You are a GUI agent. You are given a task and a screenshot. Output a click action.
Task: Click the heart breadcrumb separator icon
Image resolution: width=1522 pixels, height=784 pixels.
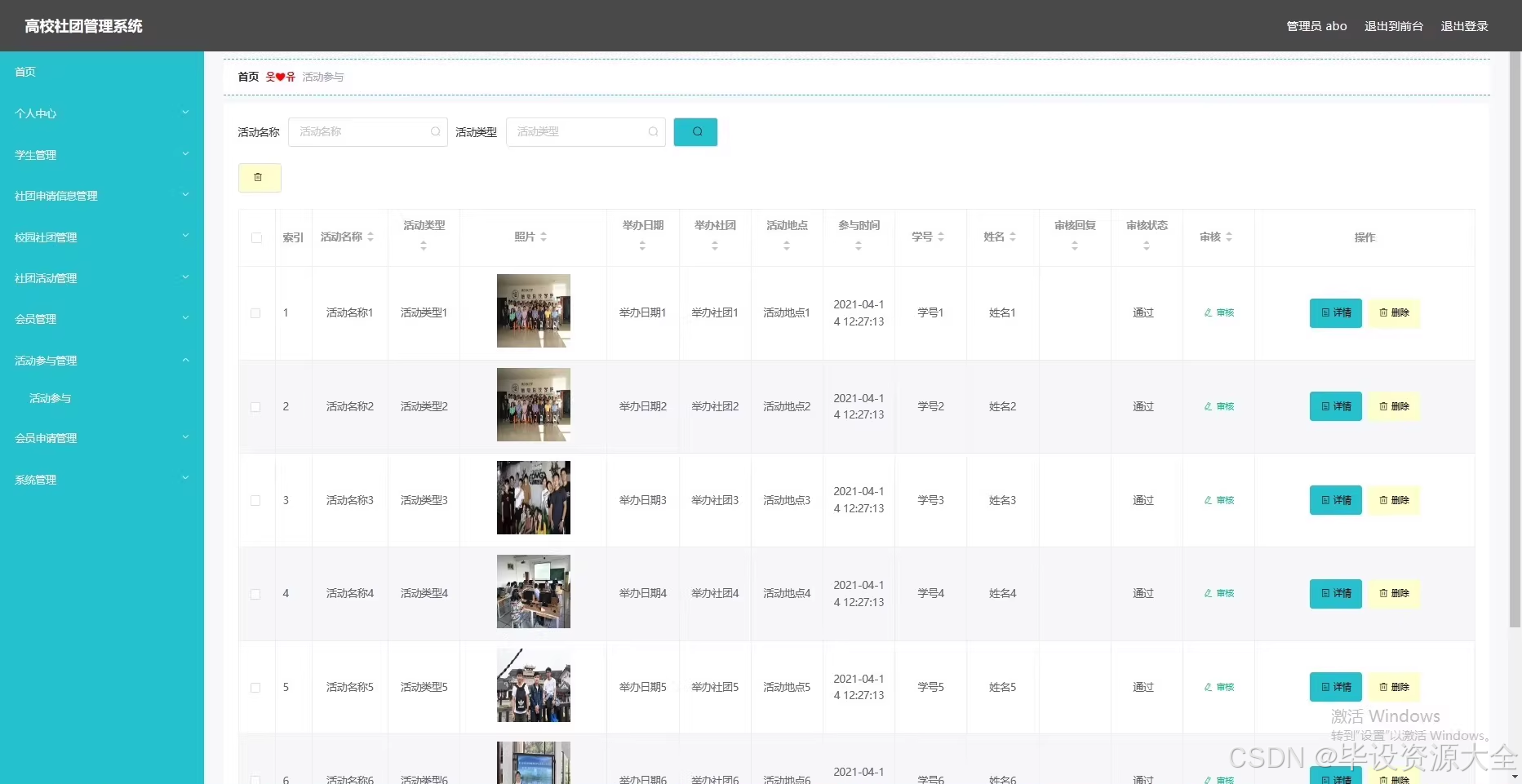280,77
